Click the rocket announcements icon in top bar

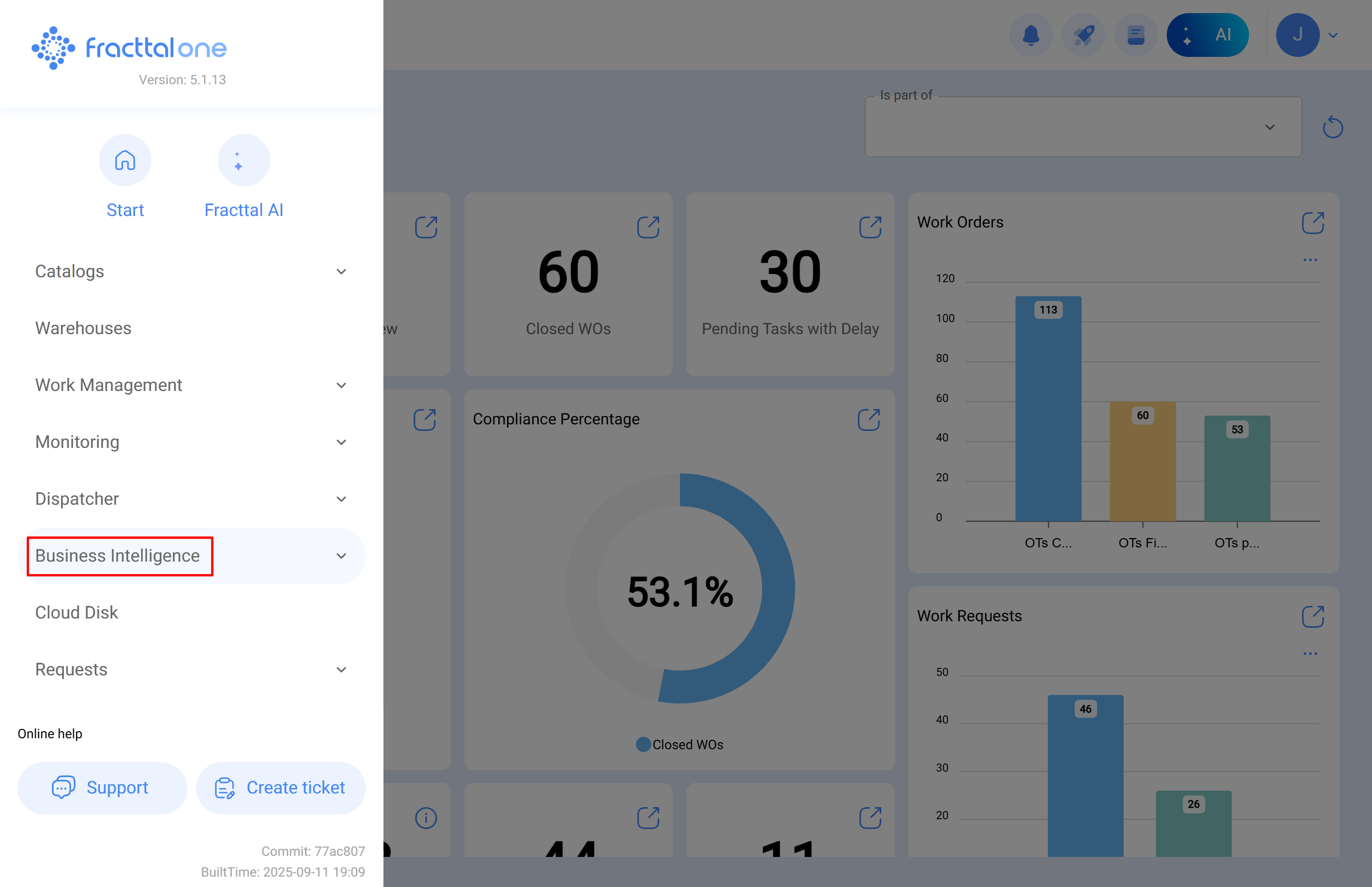pos(1083,34)
